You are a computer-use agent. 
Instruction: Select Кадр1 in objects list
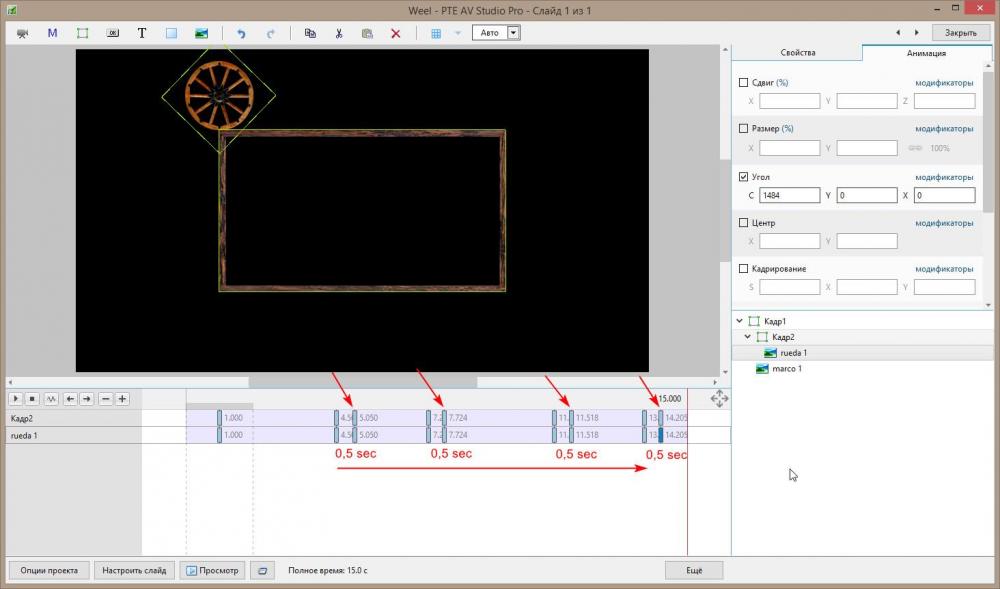click(x=775, y=321)
